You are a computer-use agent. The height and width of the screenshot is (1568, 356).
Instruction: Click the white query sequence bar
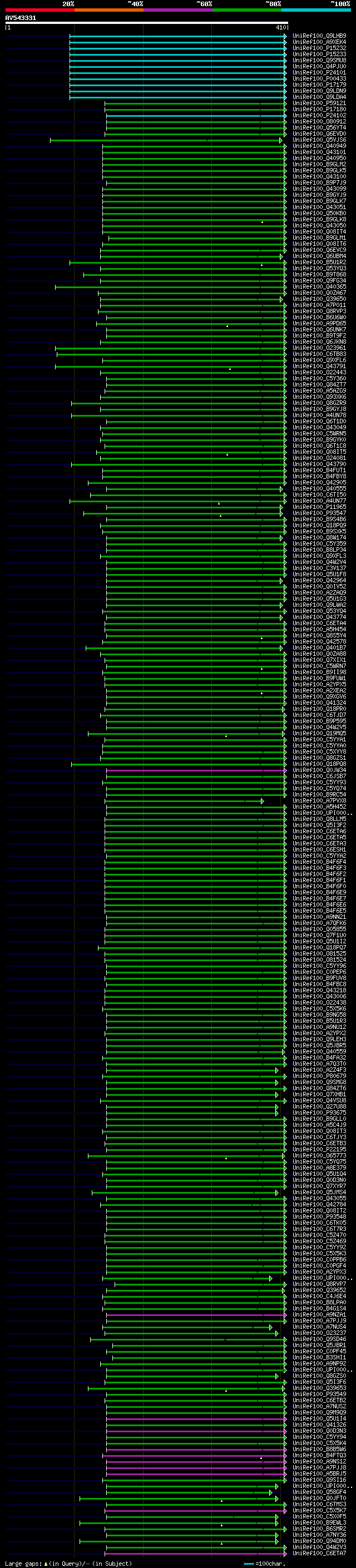click(x=147, y=23)
